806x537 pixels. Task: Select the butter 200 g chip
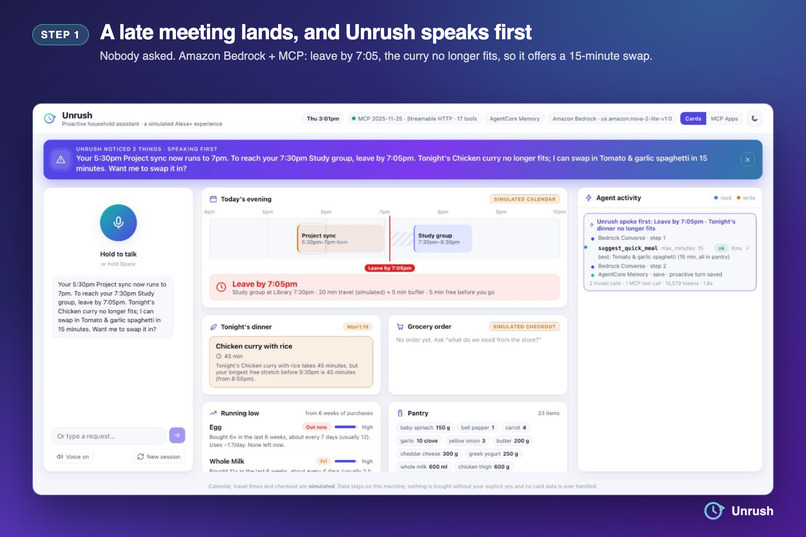pyautogui.click(x=512, y=441)
